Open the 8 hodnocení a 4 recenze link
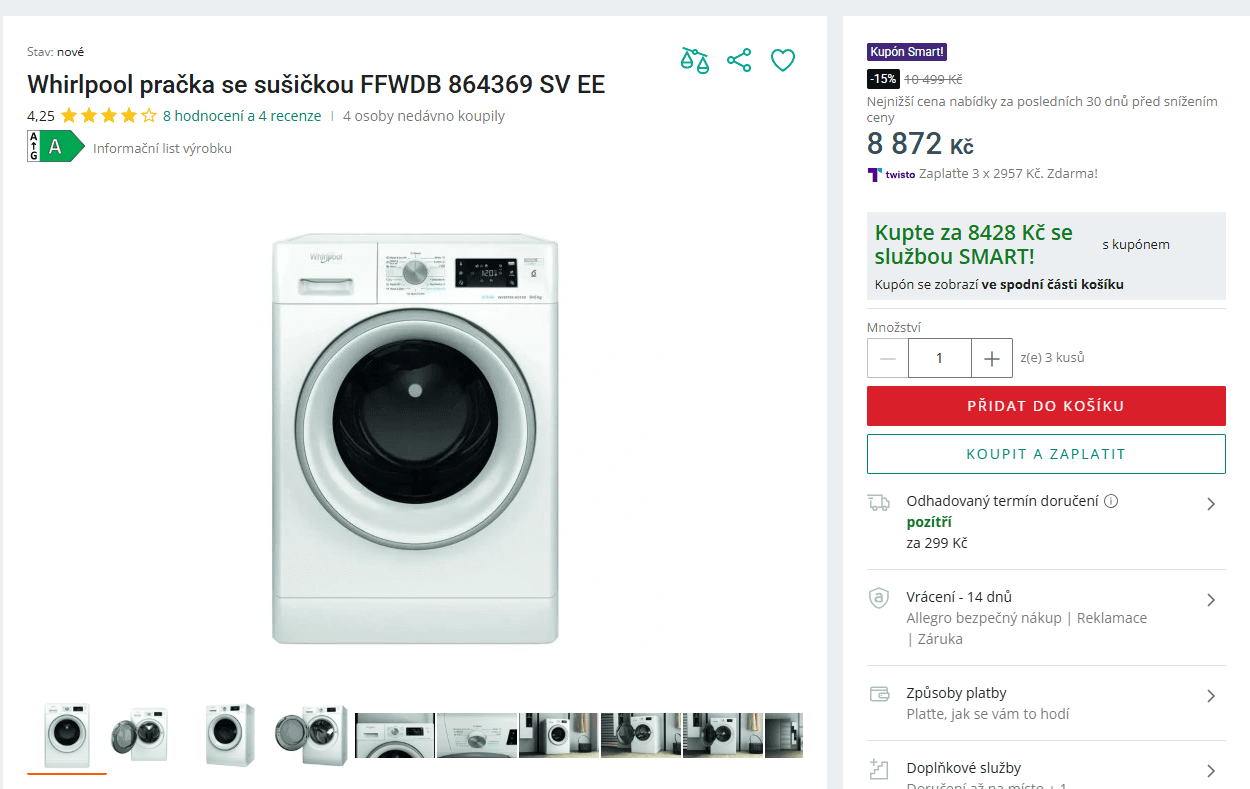Screen dimensions: 1250x789 tap(242, 116)
